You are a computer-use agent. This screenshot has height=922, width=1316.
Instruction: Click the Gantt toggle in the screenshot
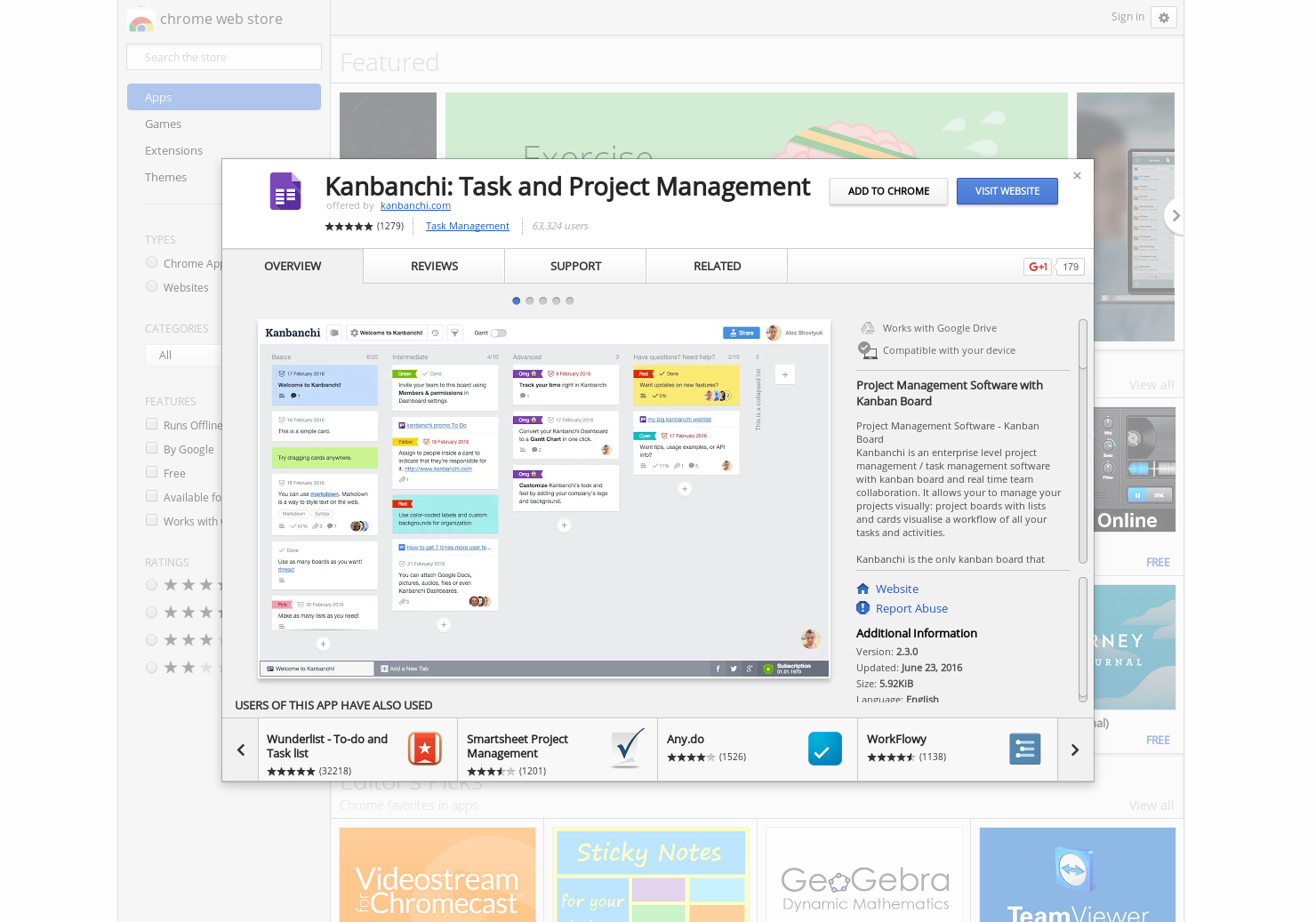click(499, 333)
